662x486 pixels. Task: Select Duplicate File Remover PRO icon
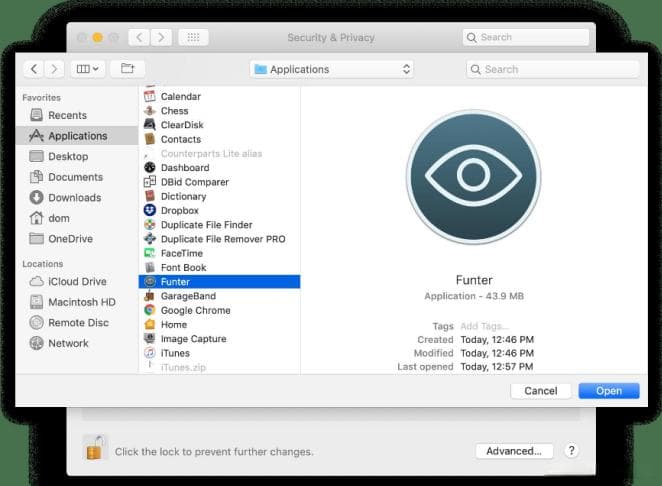tap(150, 239)
